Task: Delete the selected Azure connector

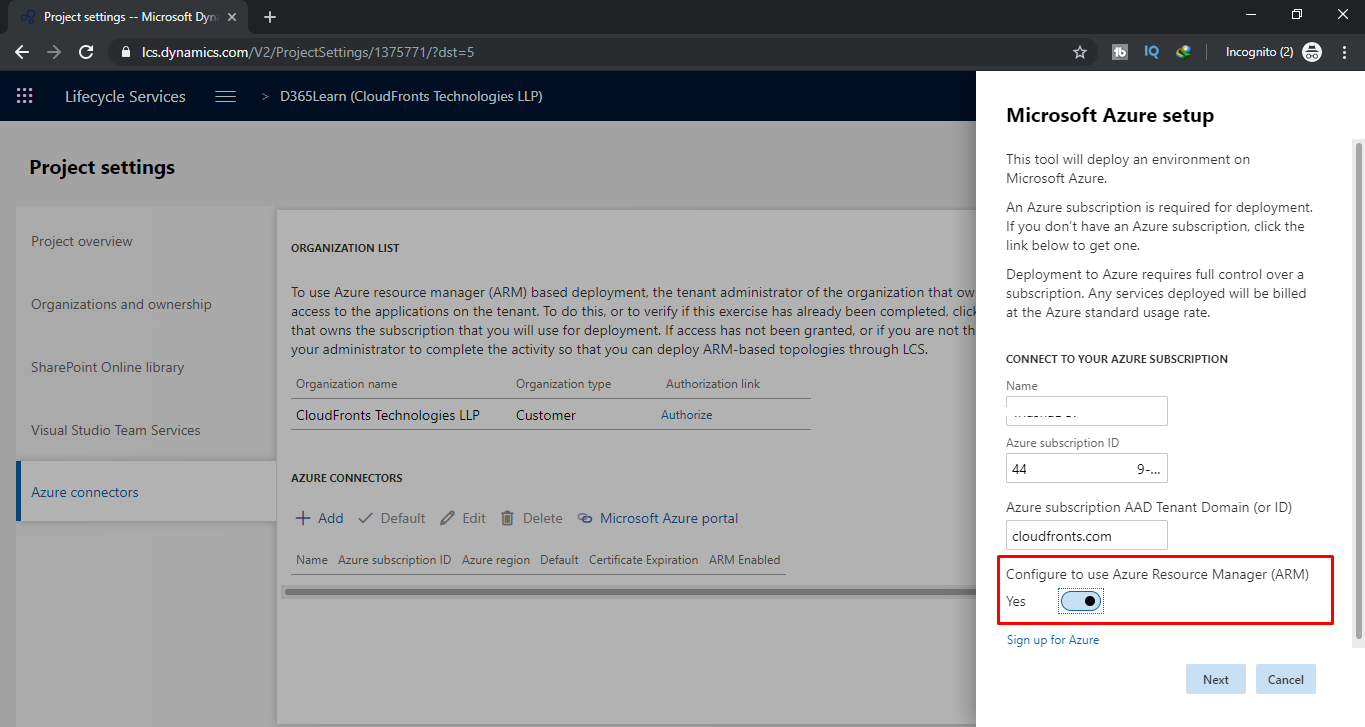Action: click(x=531, y=518)
